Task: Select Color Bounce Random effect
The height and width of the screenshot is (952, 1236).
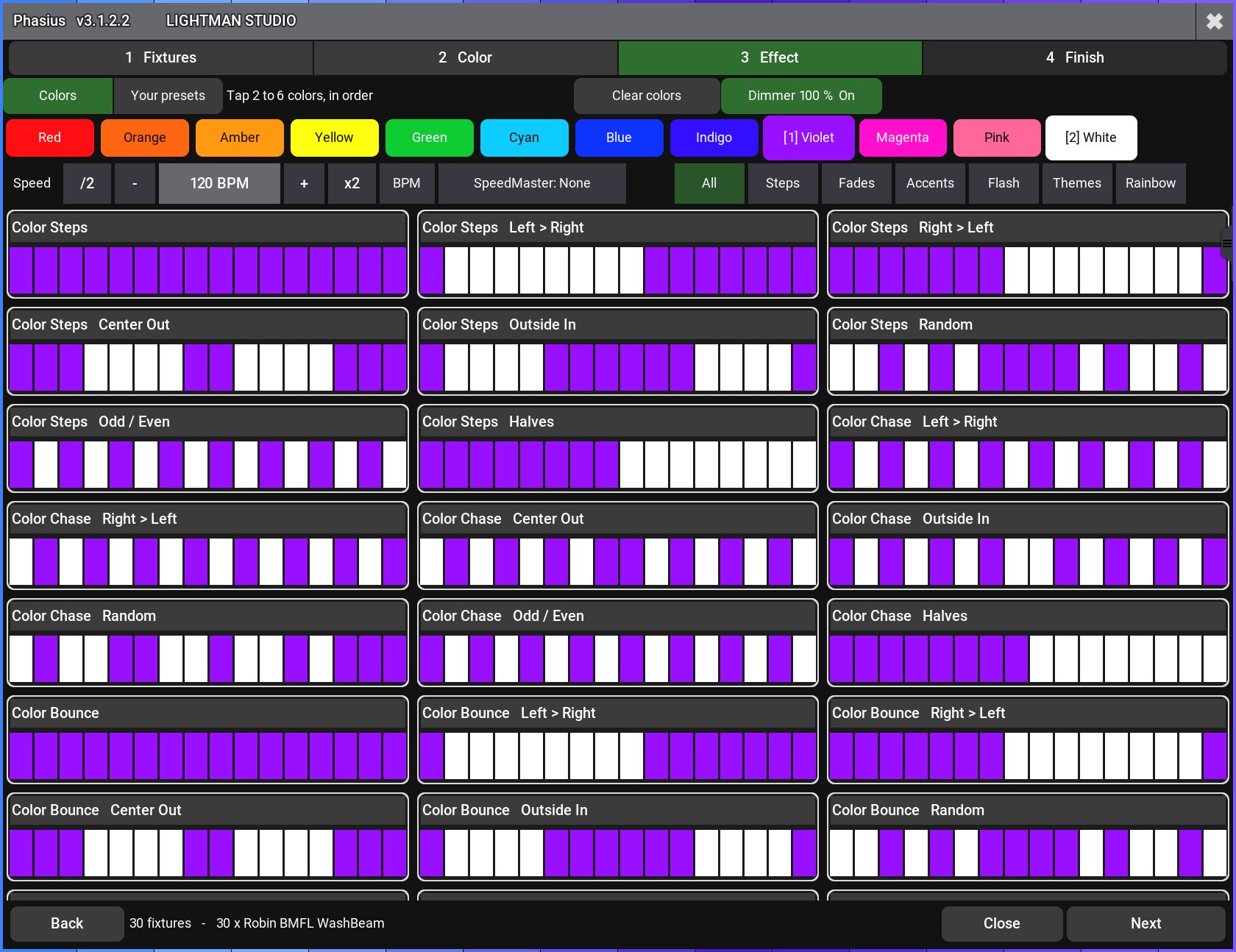Action: pos(1028,836)
